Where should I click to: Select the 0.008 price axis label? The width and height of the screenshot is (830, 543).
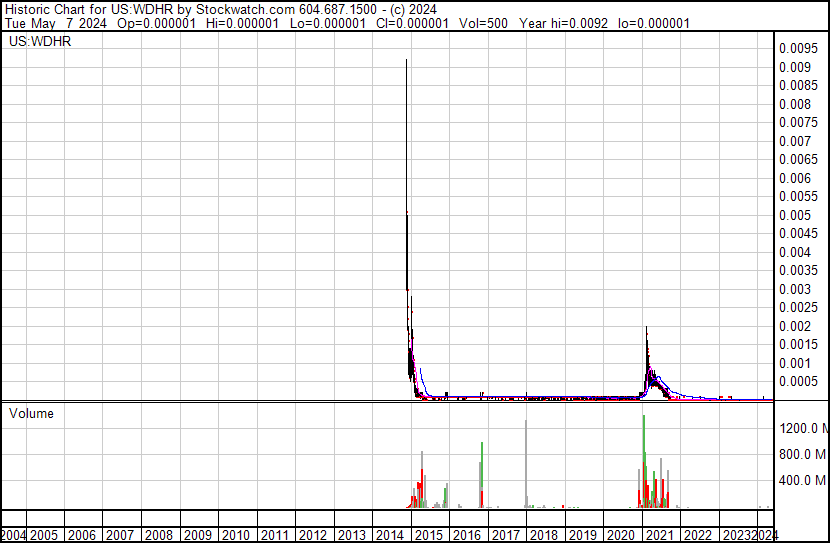[x=795, y=104]
